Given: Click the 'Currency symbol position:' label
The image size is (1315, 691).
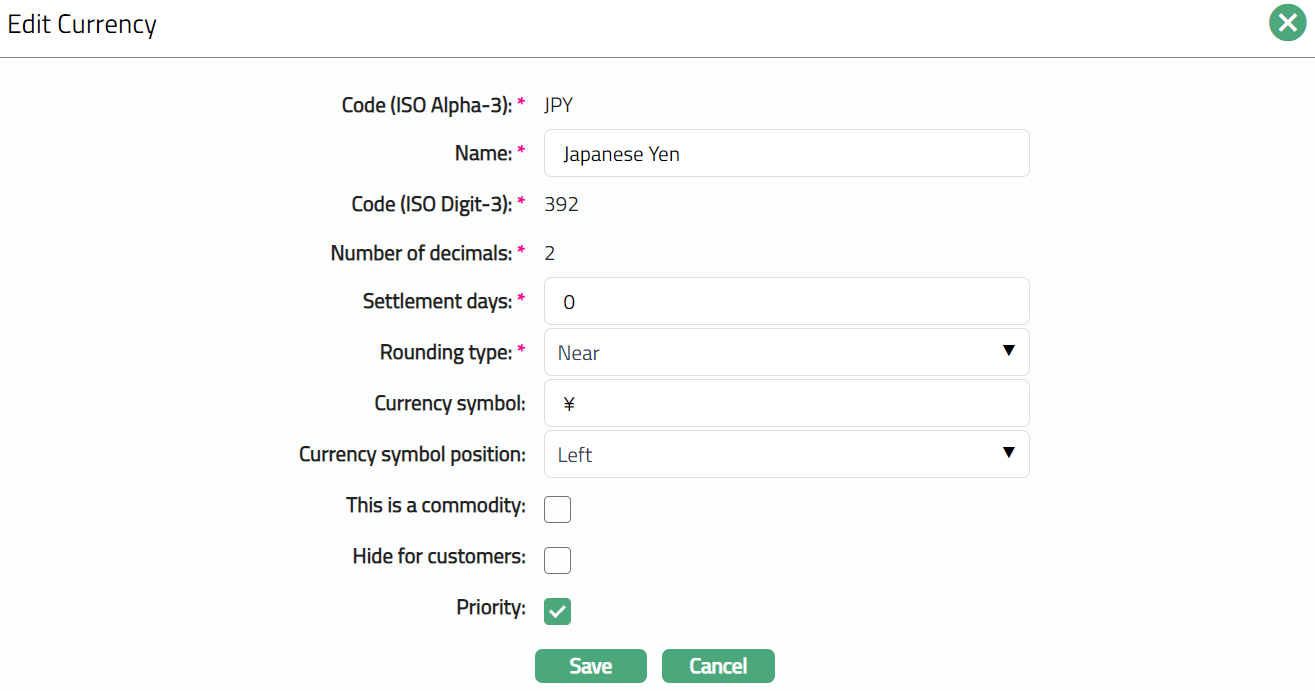Looking at the screenshot, I should point(412,454).
